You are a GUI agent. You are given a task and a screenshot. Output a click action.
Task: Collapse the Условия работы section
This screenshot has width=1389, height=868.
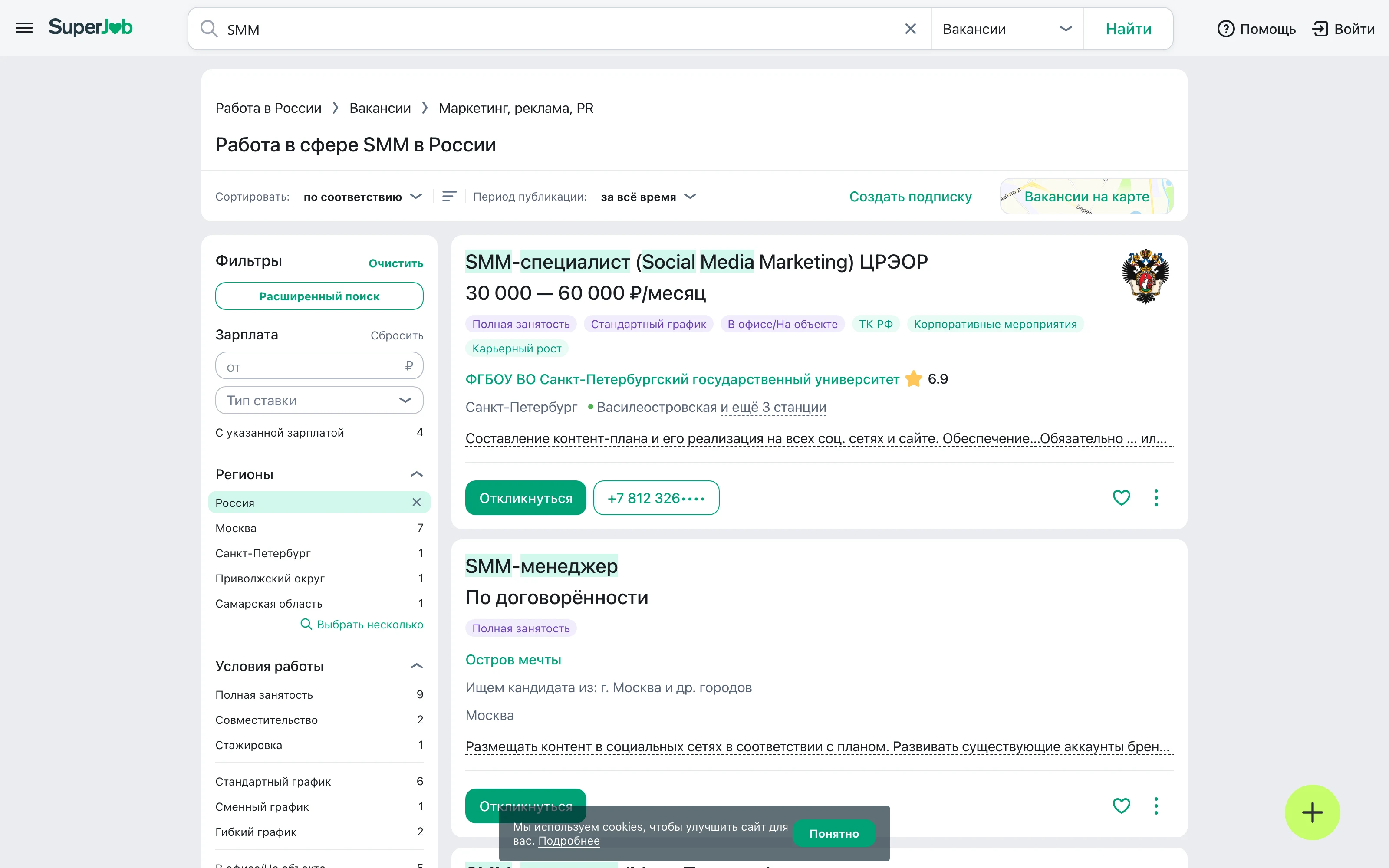click(417, 666)
